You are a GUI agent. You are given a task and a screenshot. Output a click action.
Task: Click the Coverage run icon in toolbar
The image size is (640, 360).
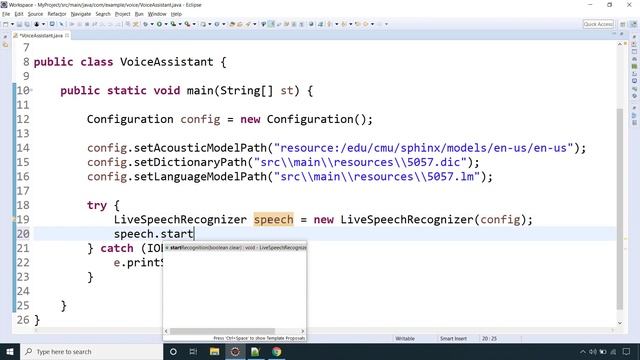(173, 24)
